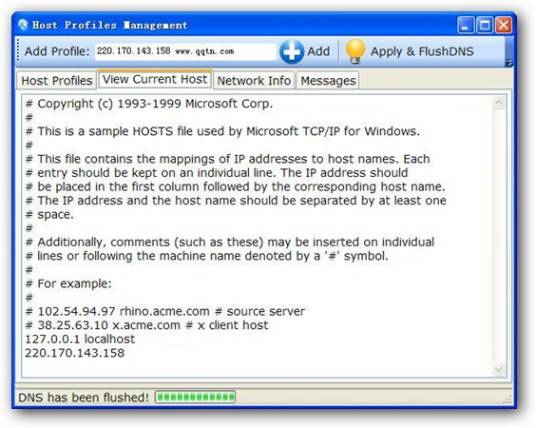Click the 127.0.0.1 localhost line

[80, 339]
